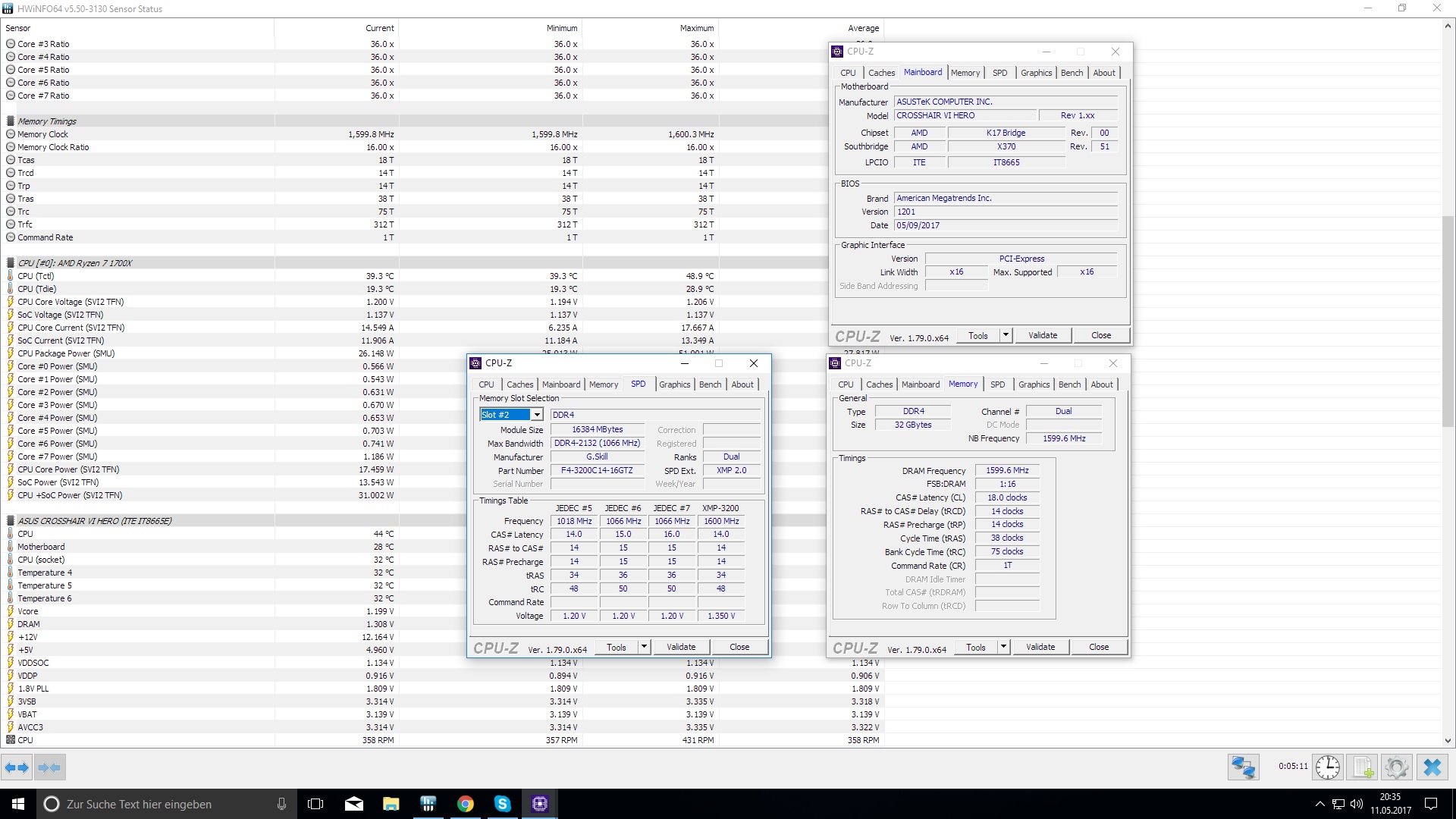Reset the sensor timer using the clock icon

pyautogui.click(x=1327, y=767)
